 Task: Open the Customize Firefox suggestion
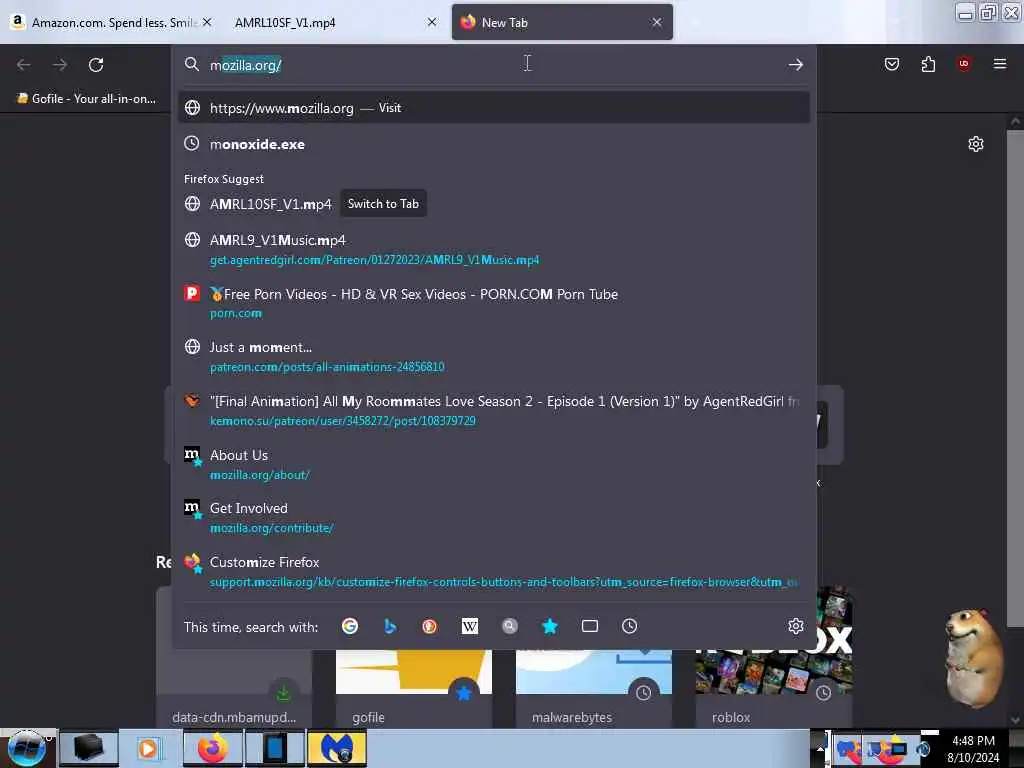tap(494, 571)
